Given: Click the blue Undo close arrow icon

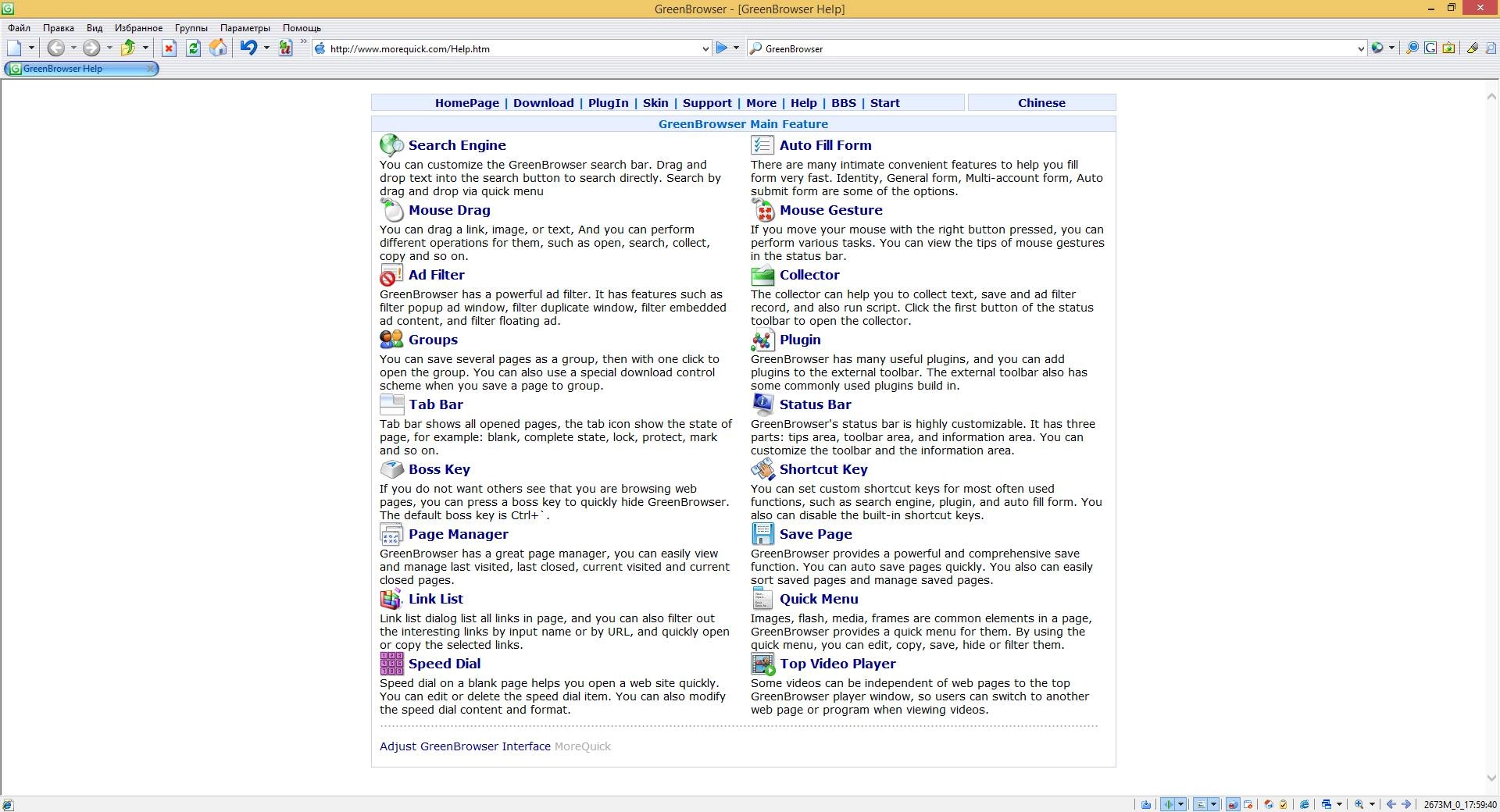Looking at the screenshot, I should tap(248, 48).
